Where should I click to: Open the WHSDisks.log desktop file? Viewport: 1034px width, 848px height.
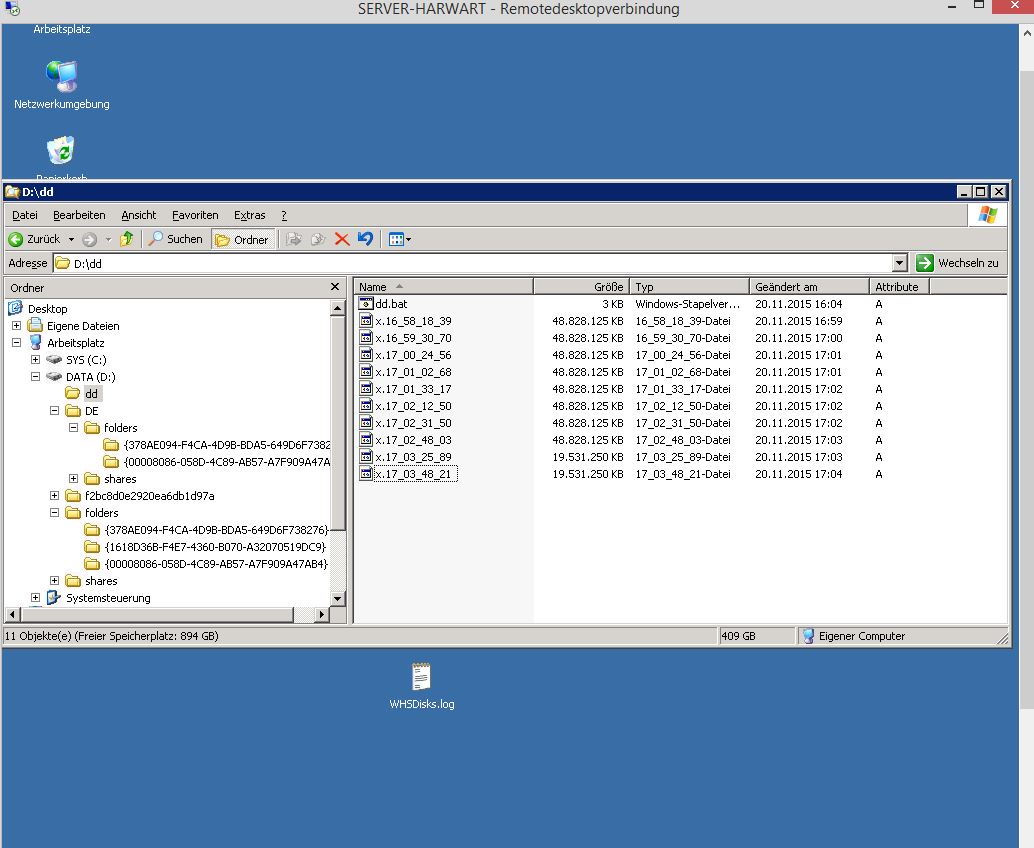click(421, 675)
